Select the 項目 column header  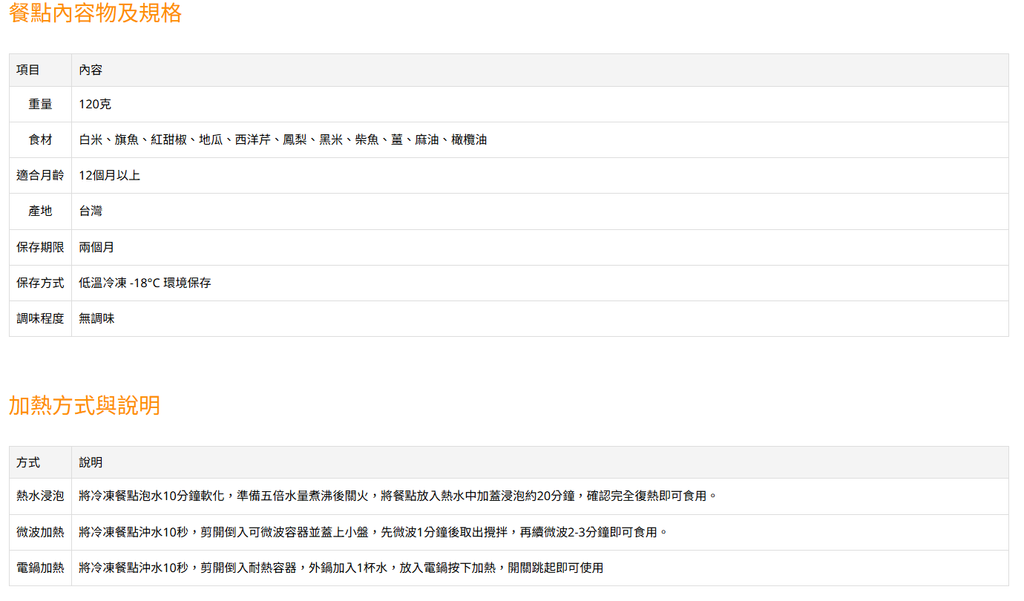tap(28, 70)
